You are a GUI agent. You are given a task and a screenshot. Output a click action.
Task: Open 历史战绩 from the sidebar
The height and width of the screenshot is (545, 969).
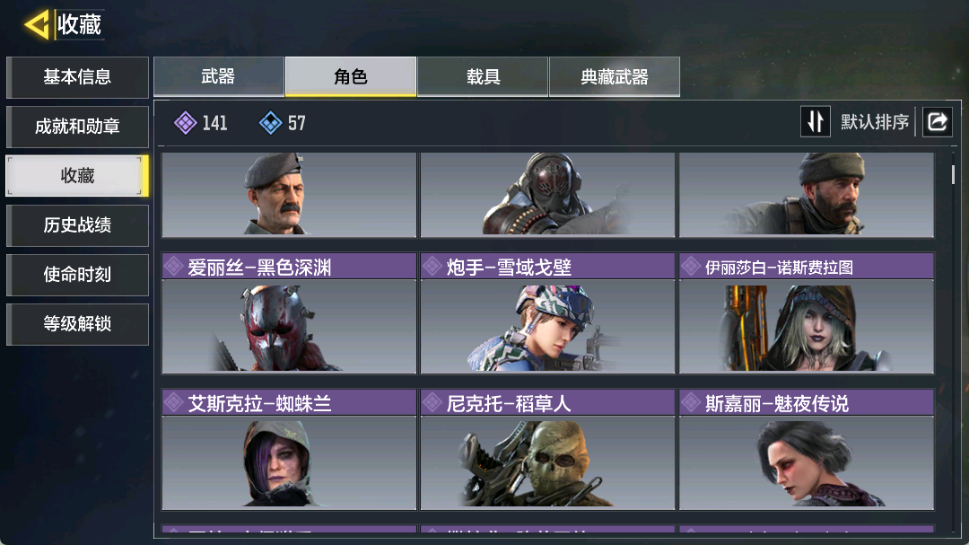77,226
